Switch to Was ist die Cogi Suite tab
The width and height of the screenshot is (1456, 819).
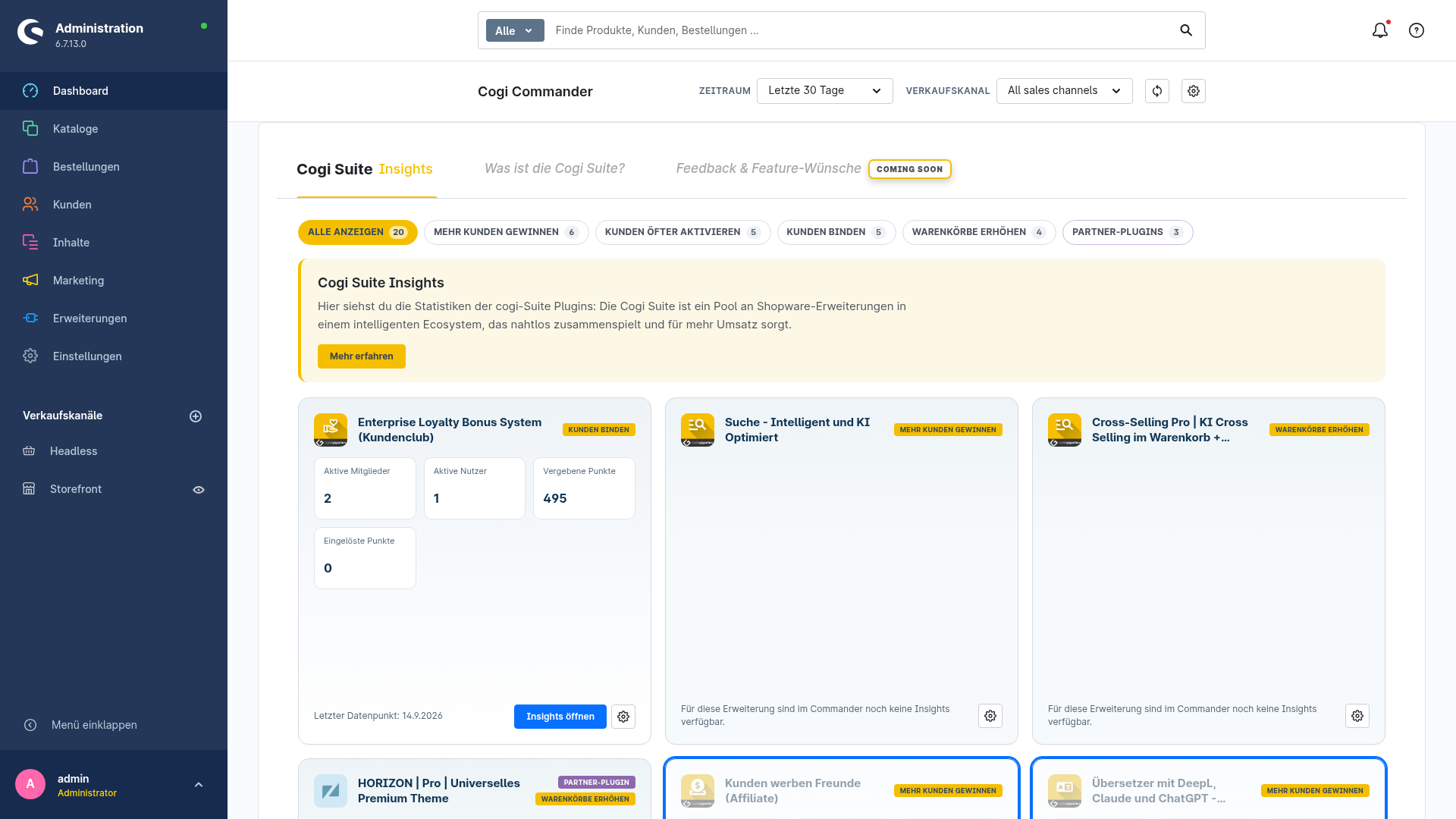(x=554, y=168)
